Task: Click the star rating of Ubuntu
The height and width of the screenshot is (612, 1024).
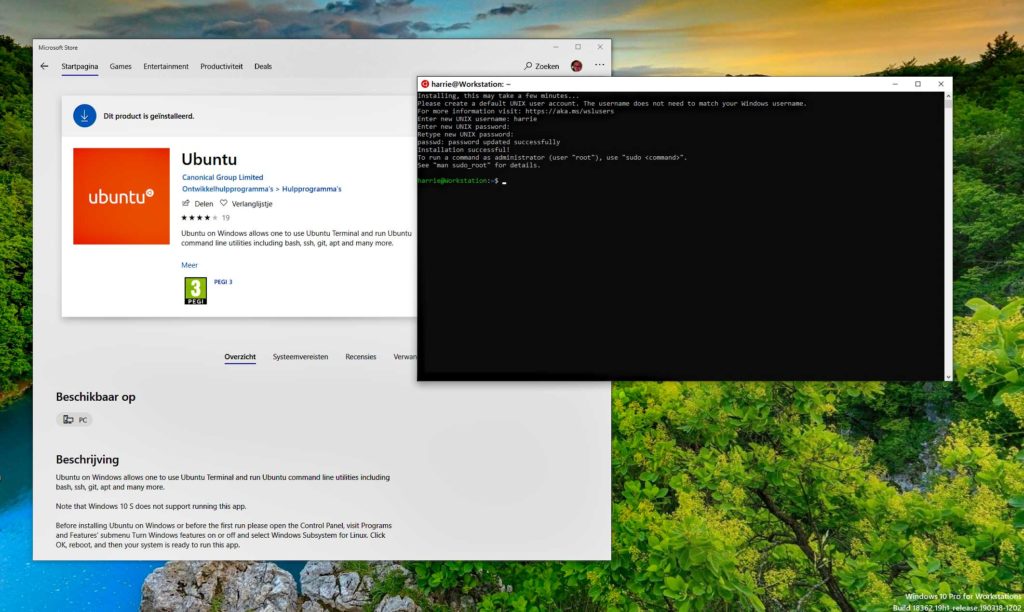Action: [x=199, y=218]
